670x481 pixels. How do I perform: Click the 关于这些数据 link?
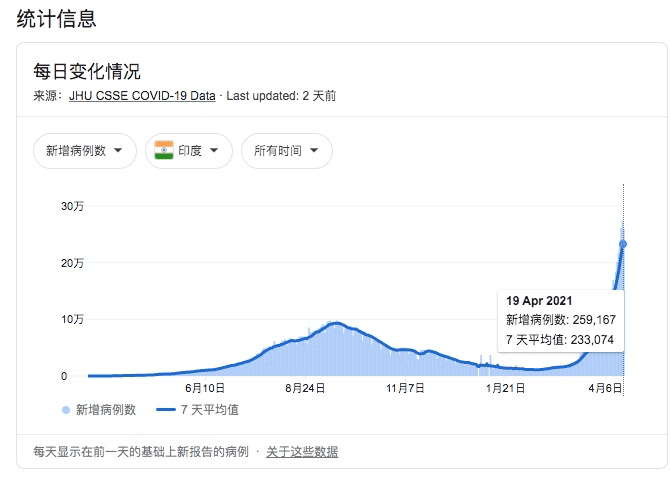coord(302,452)
